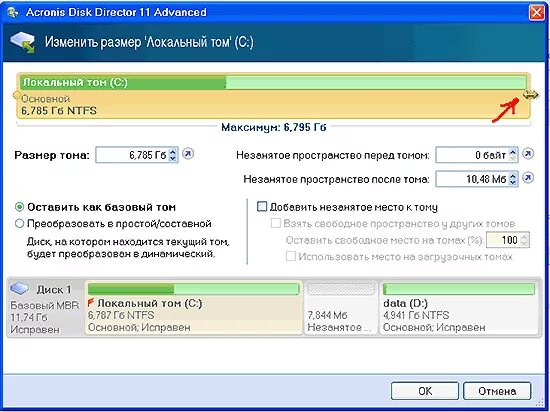Click up arrow of the 100 percent stepper

click(x=524, y=237)
